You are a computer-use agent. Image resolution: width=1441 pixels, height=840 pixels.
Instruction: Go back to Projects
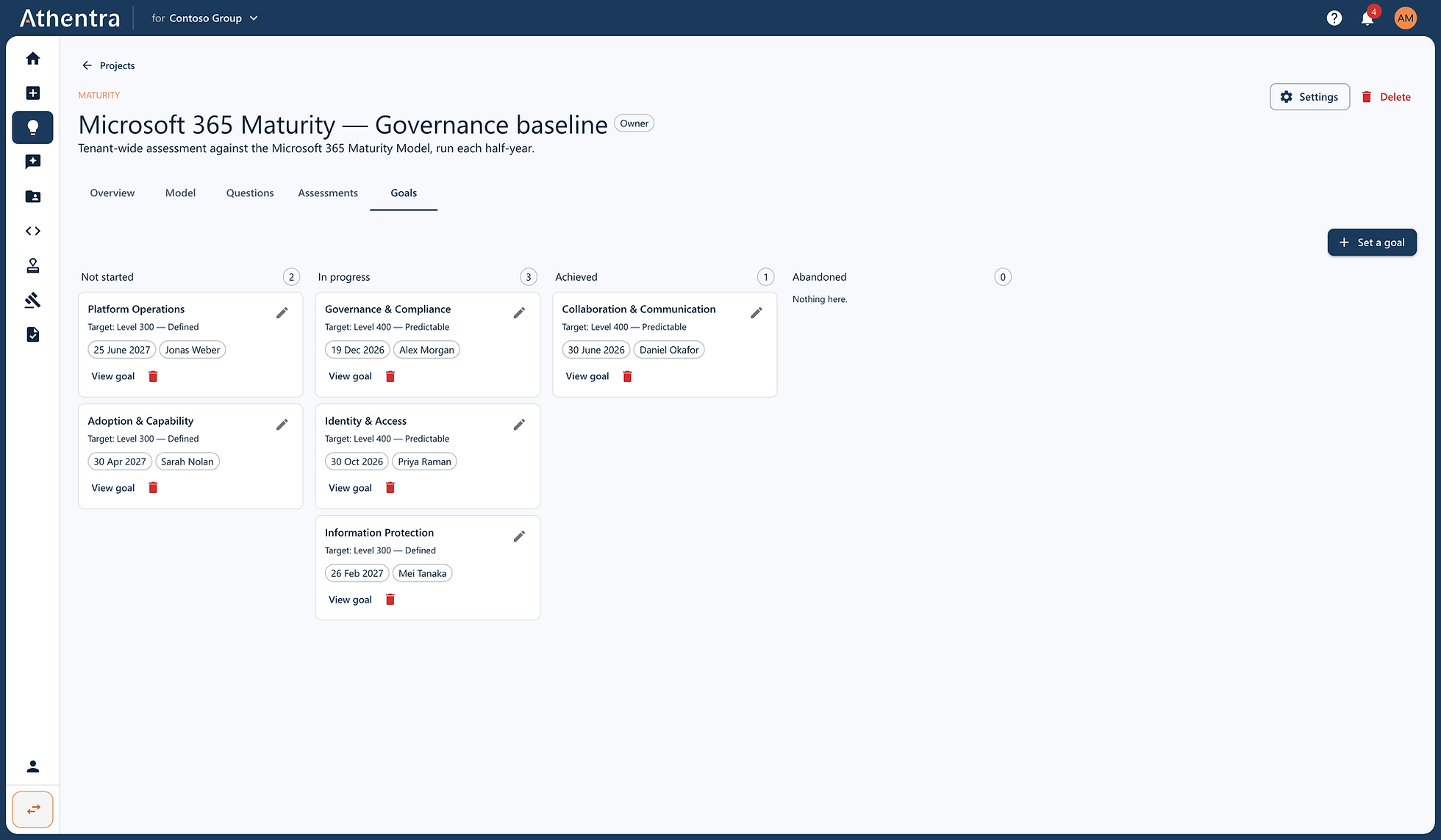[108, 65]
